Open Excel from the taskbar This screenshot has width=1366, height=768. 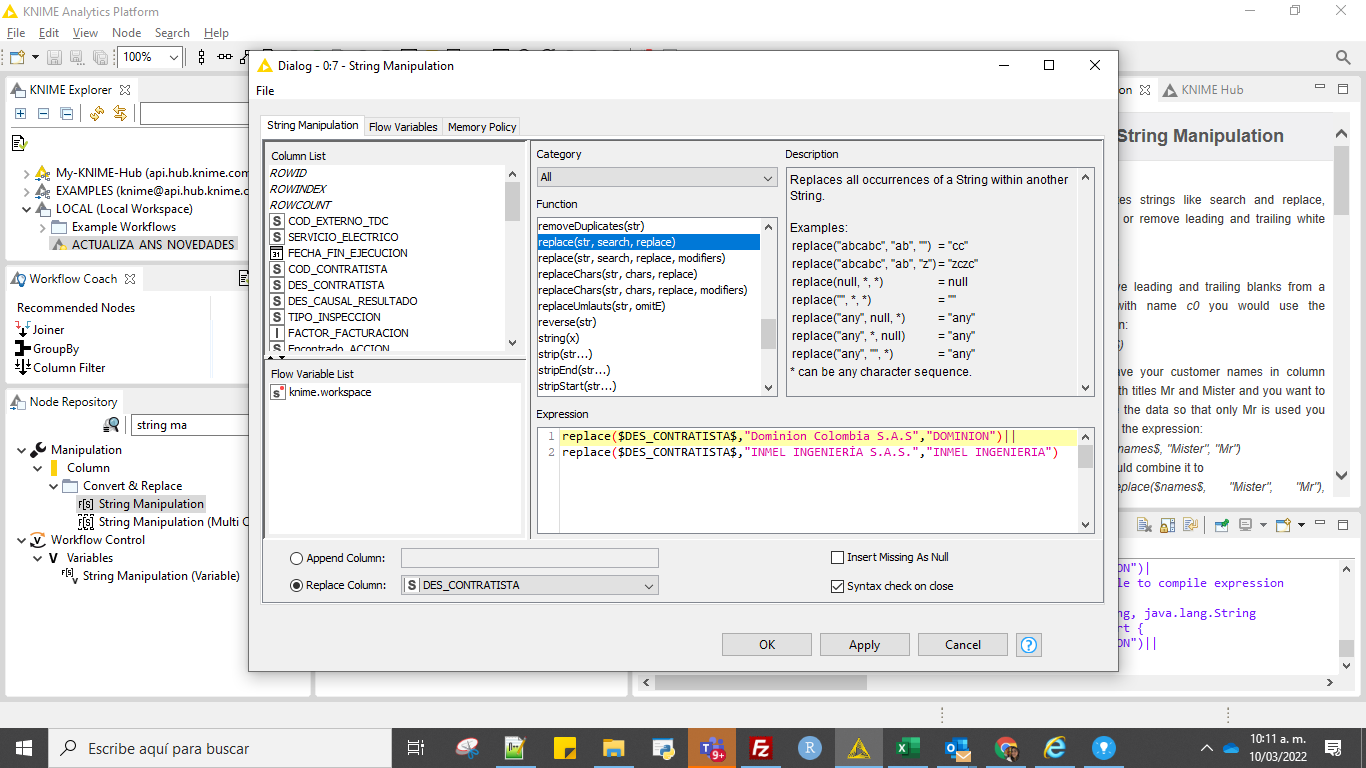click(908, 747)
